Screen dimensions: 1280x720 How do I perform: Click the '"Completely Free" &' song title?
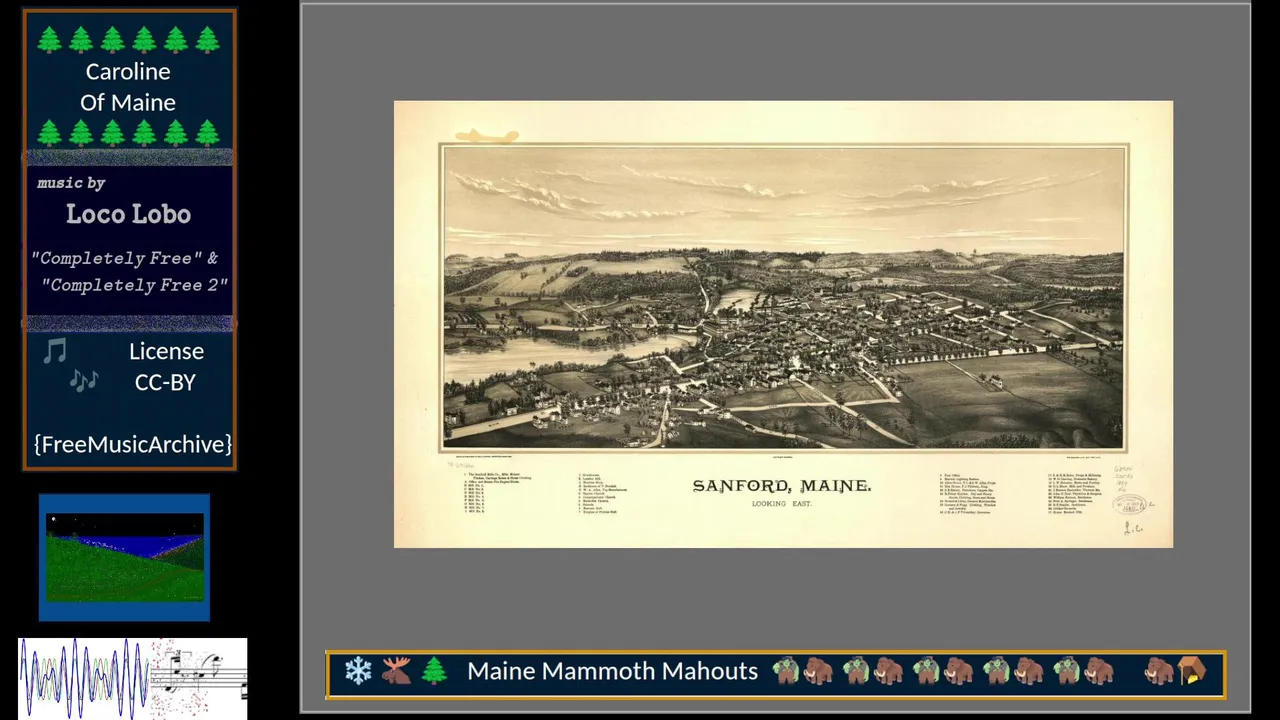tap(125, 258)
